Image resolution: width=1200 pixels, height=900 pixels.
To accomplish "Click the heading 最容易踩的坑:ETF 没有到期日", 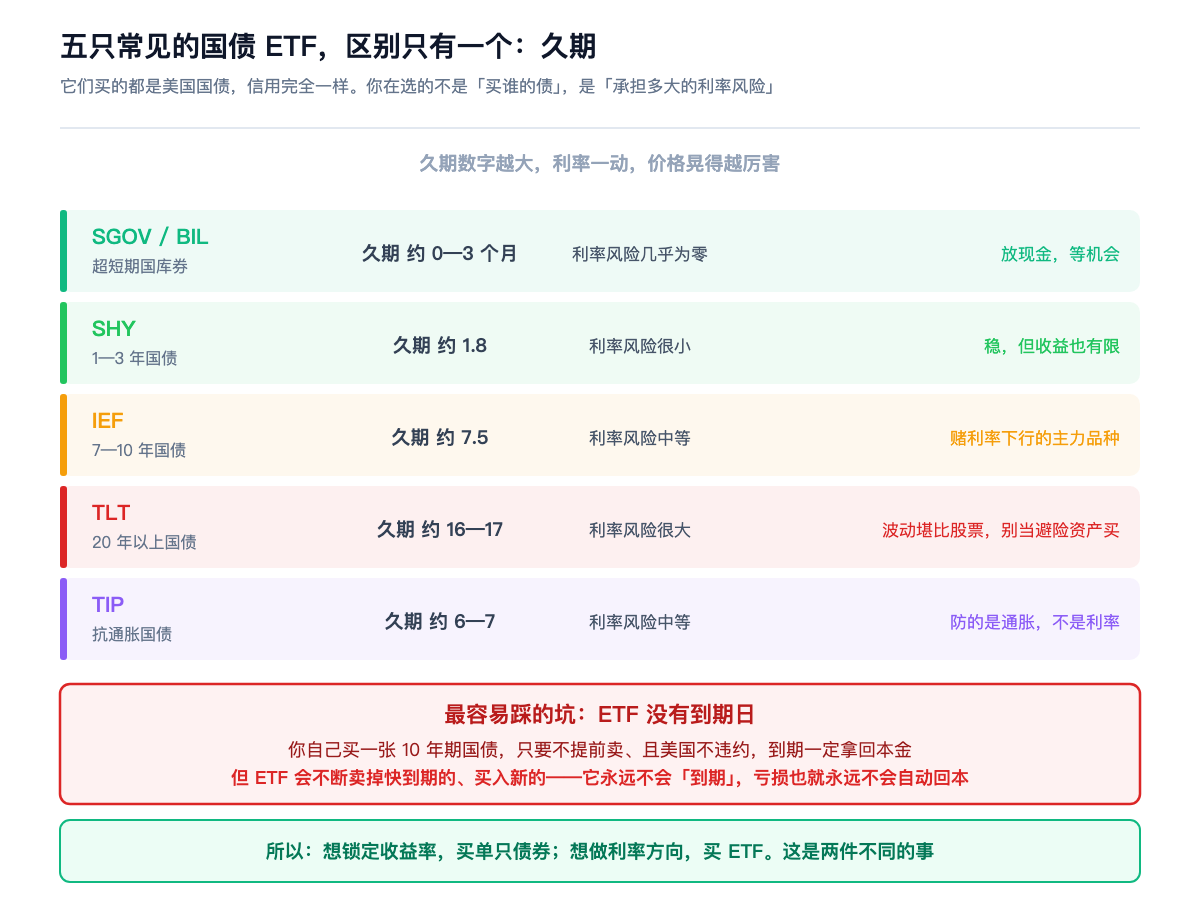I will pos(600,715).
